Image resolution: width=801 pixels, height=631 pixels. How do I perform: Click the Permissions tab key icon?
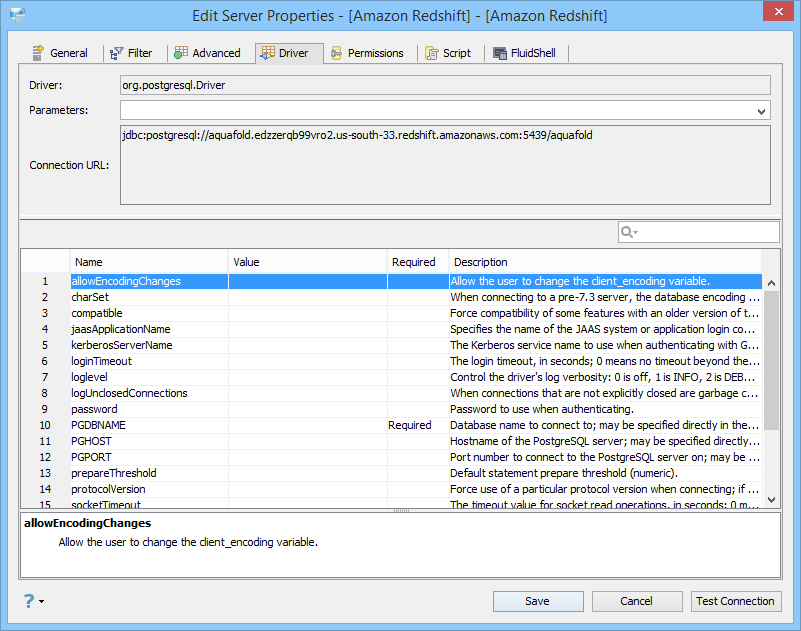coord(336,53)
